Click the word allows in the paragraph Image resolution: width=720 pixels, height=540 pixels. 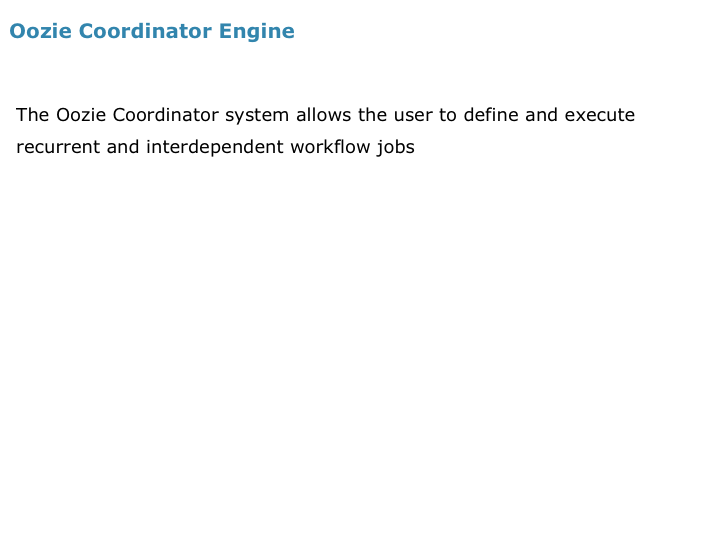324,115
